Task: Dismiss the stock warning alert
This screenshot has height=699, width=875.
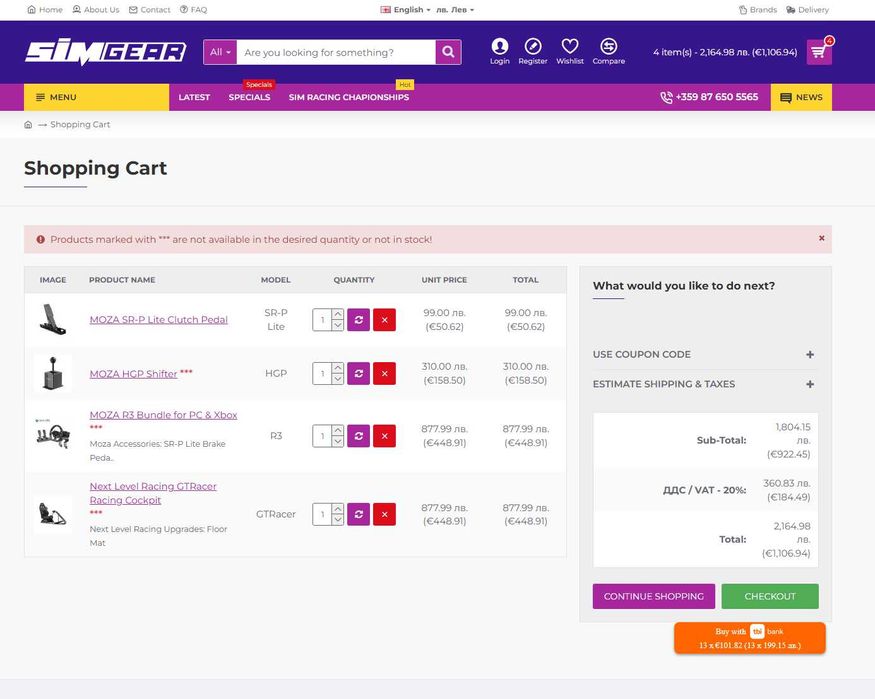Action: [821, 238]
